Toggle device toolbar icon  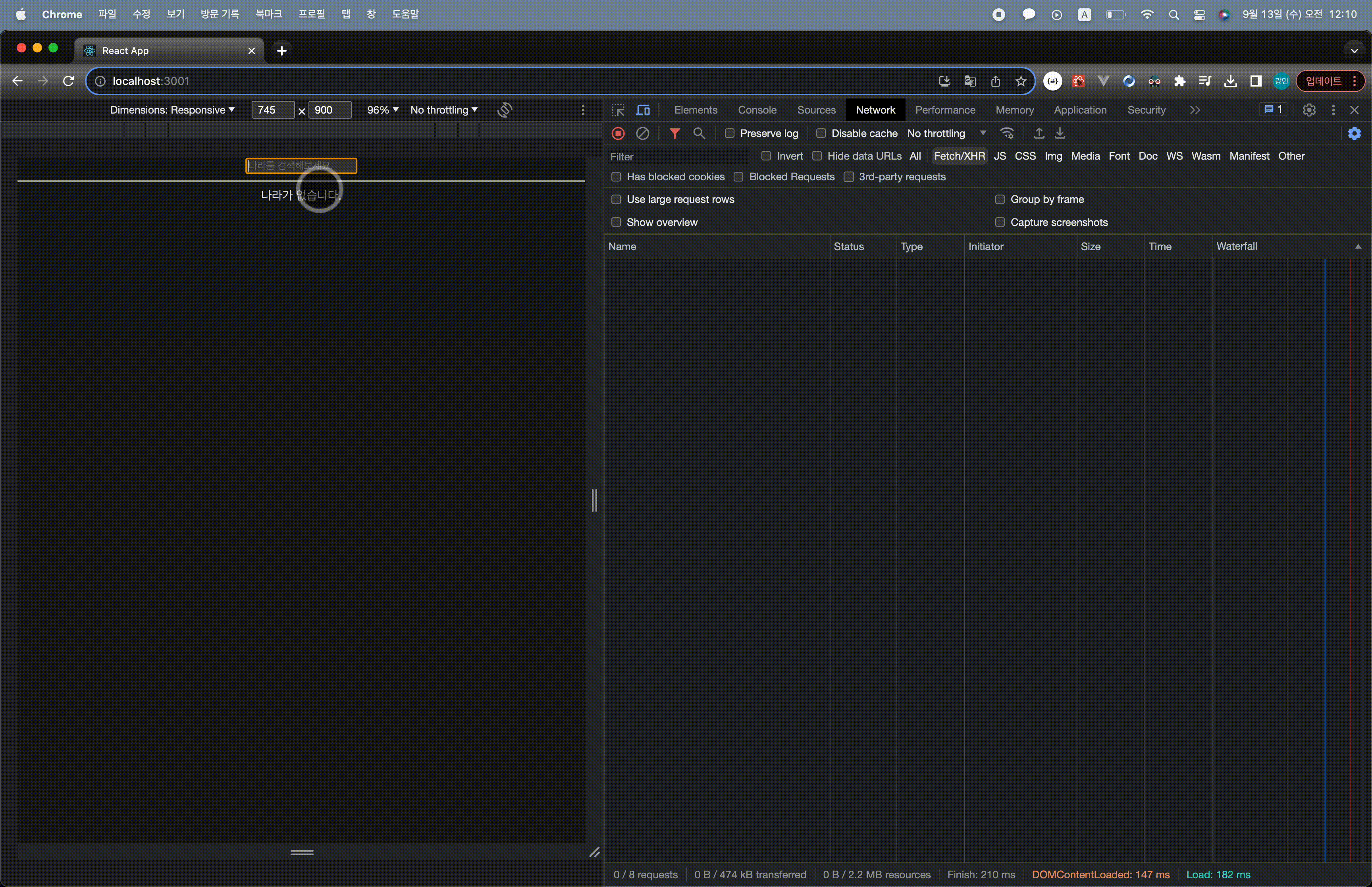tap(643, 110)
